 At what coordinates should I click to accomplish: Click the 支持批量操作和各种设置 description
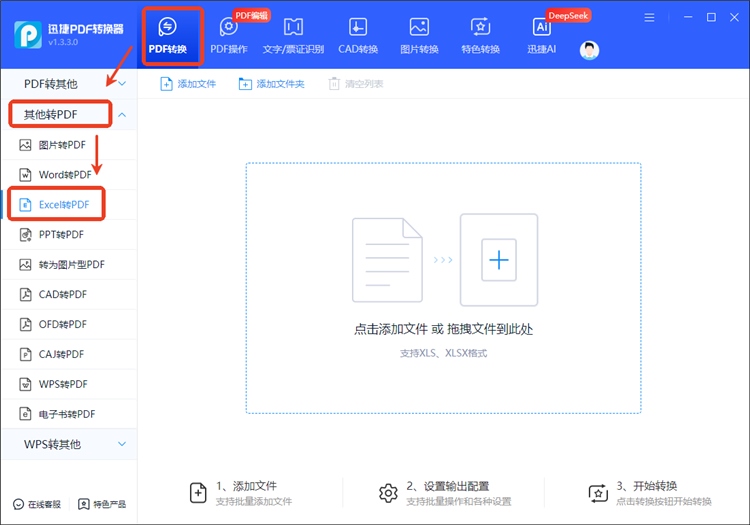(459, 502)
